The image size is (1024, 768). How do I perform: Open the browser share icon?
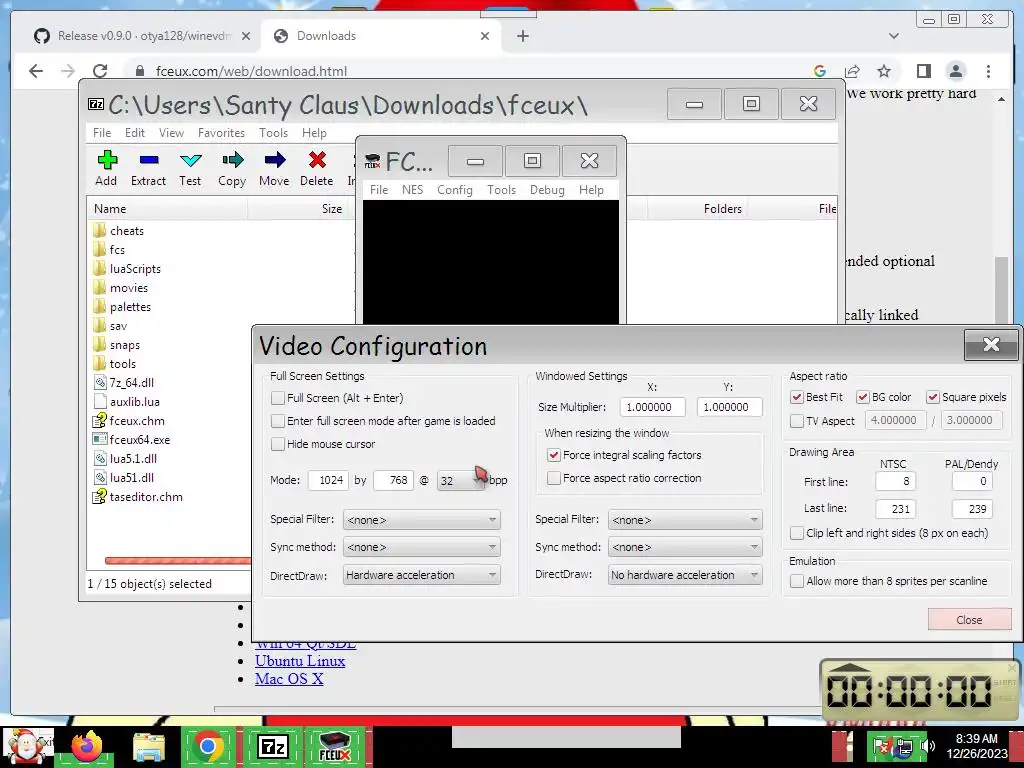[852, 71]
